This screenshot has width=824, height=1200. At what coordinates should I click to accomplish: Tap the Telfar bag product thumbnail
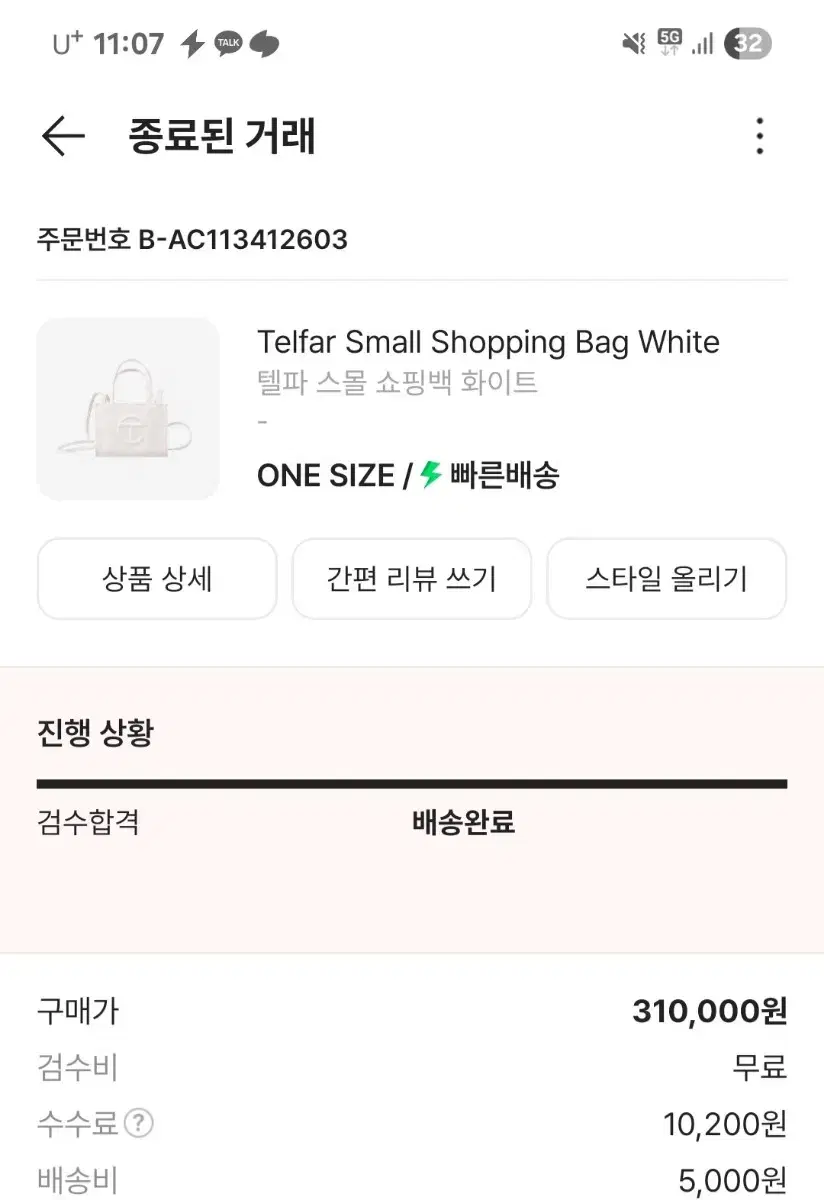coord(128,409)
